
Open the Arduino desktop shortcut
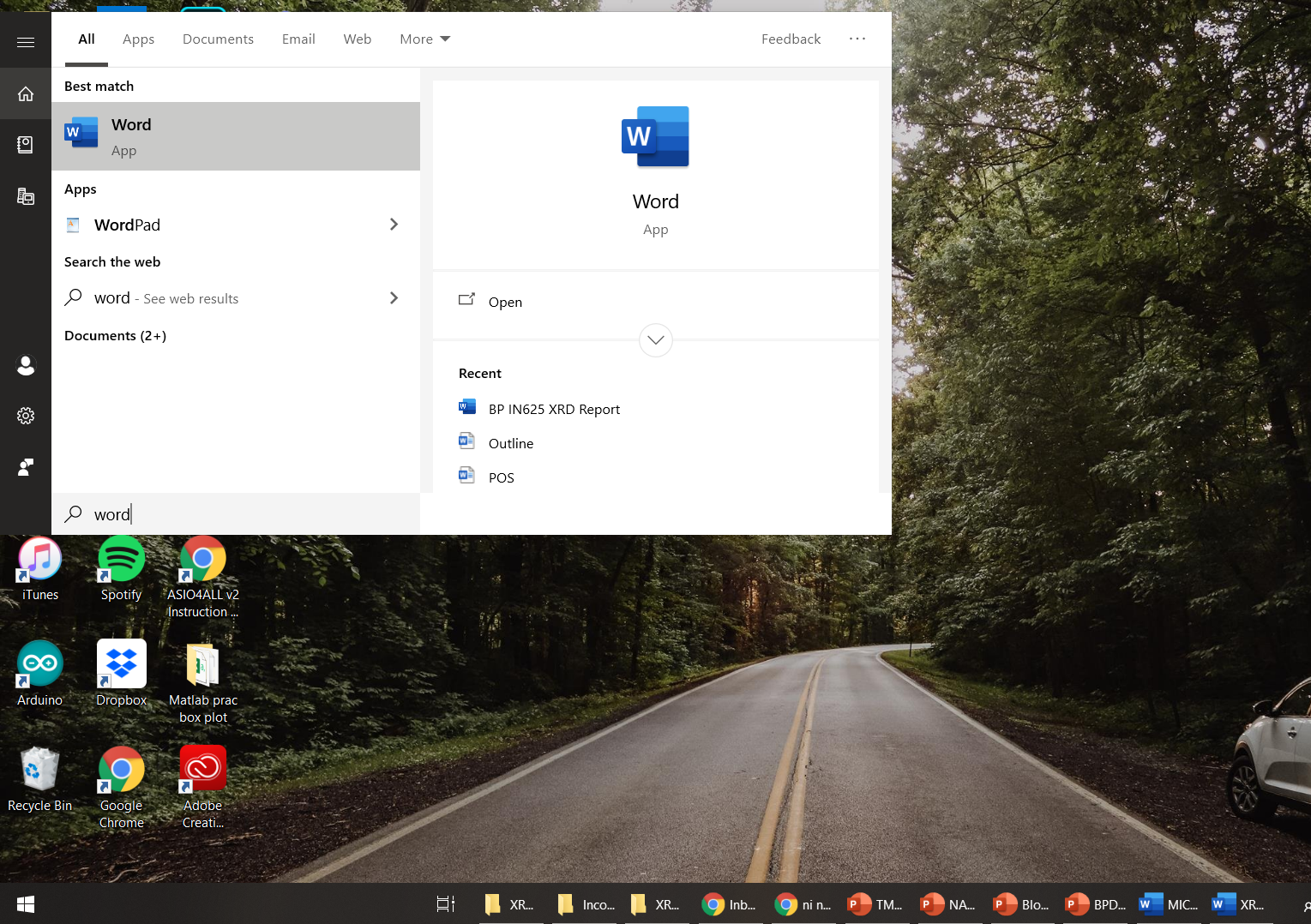(x=40, y=674)
